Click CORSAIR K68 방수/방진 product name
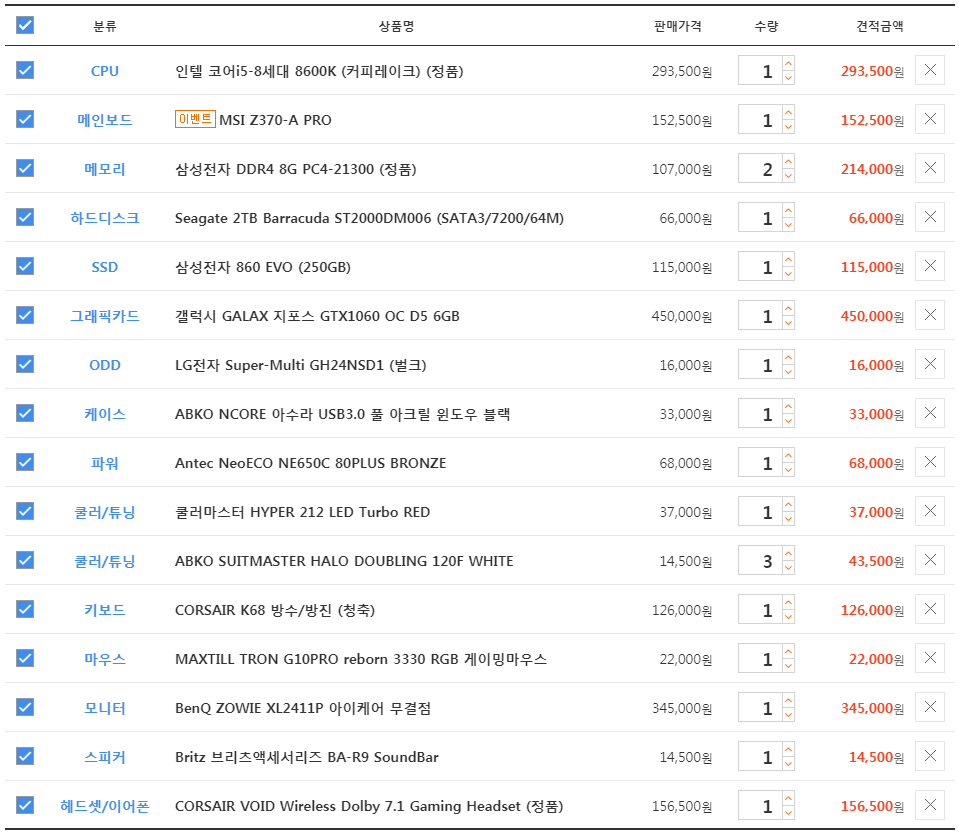The width and height of the screenshot is (959, 836). click(x=275, y=610)
